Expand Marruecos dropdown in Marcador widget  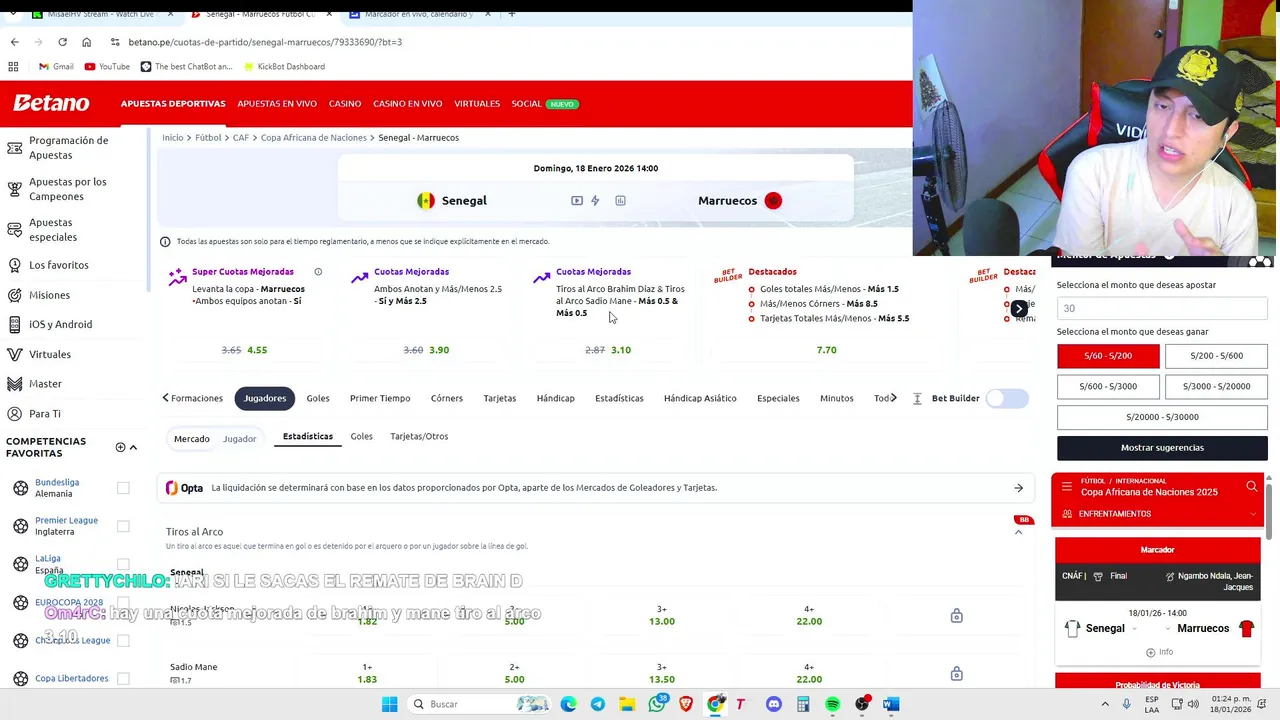1168,629
